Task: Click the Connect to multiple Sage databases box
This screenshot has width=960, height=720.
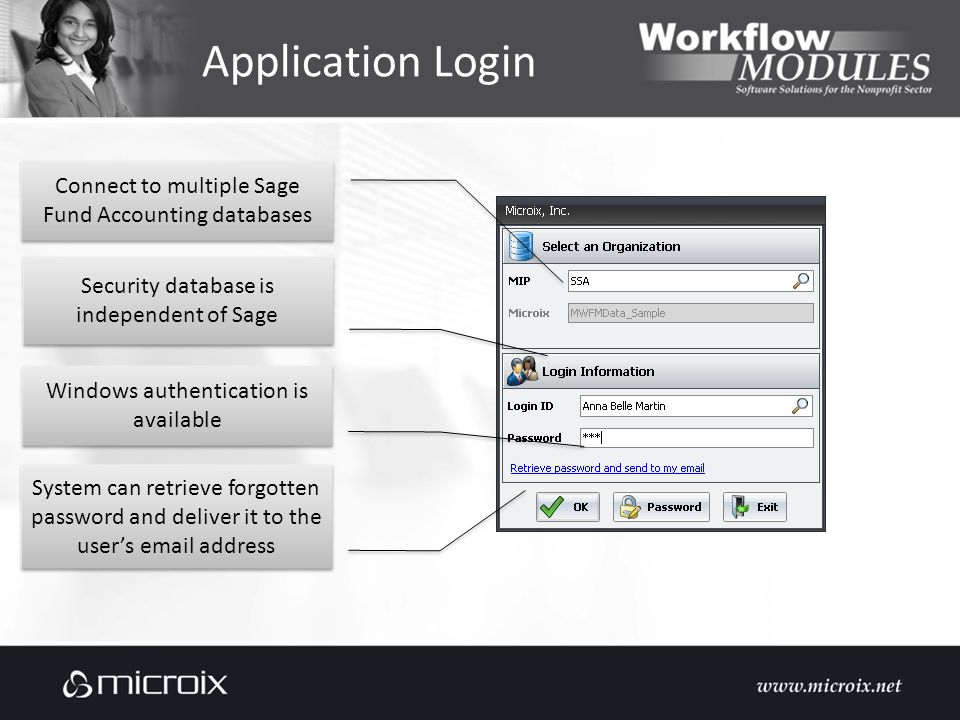Action: pos(178,201)
